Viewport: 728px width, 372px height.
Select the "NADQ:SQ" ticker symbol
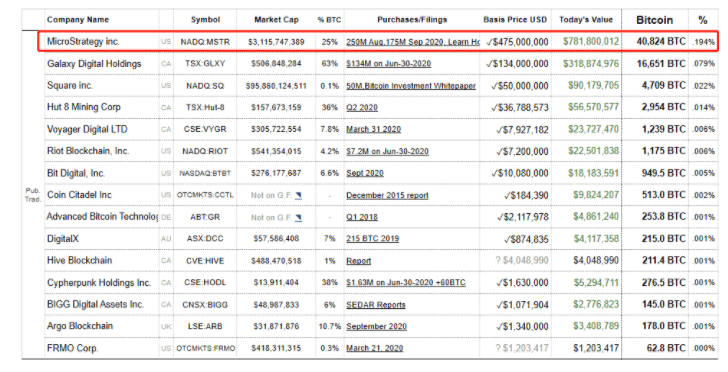205,86
